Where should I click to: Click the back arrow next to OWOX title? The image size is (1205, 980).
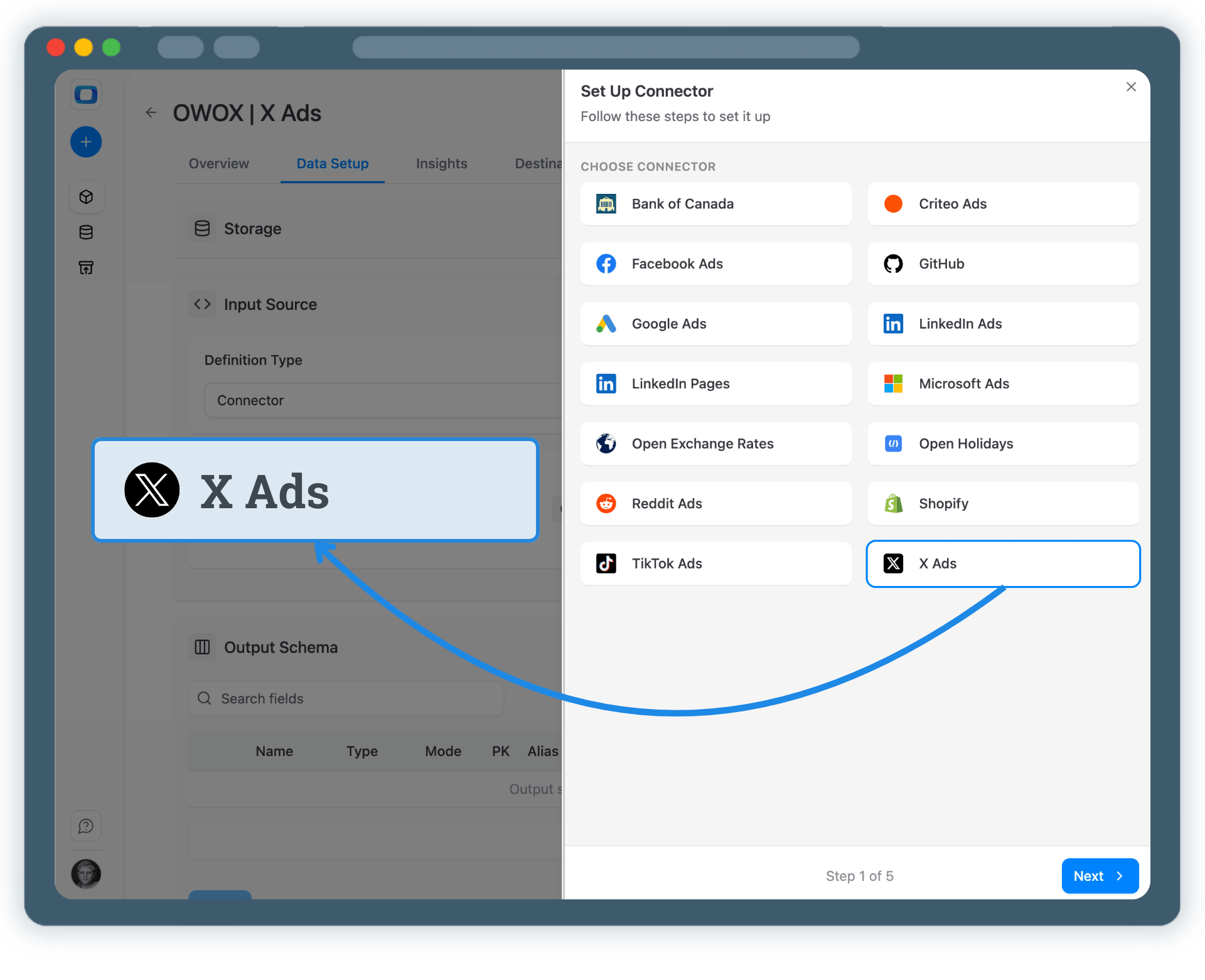coord(151,112)
